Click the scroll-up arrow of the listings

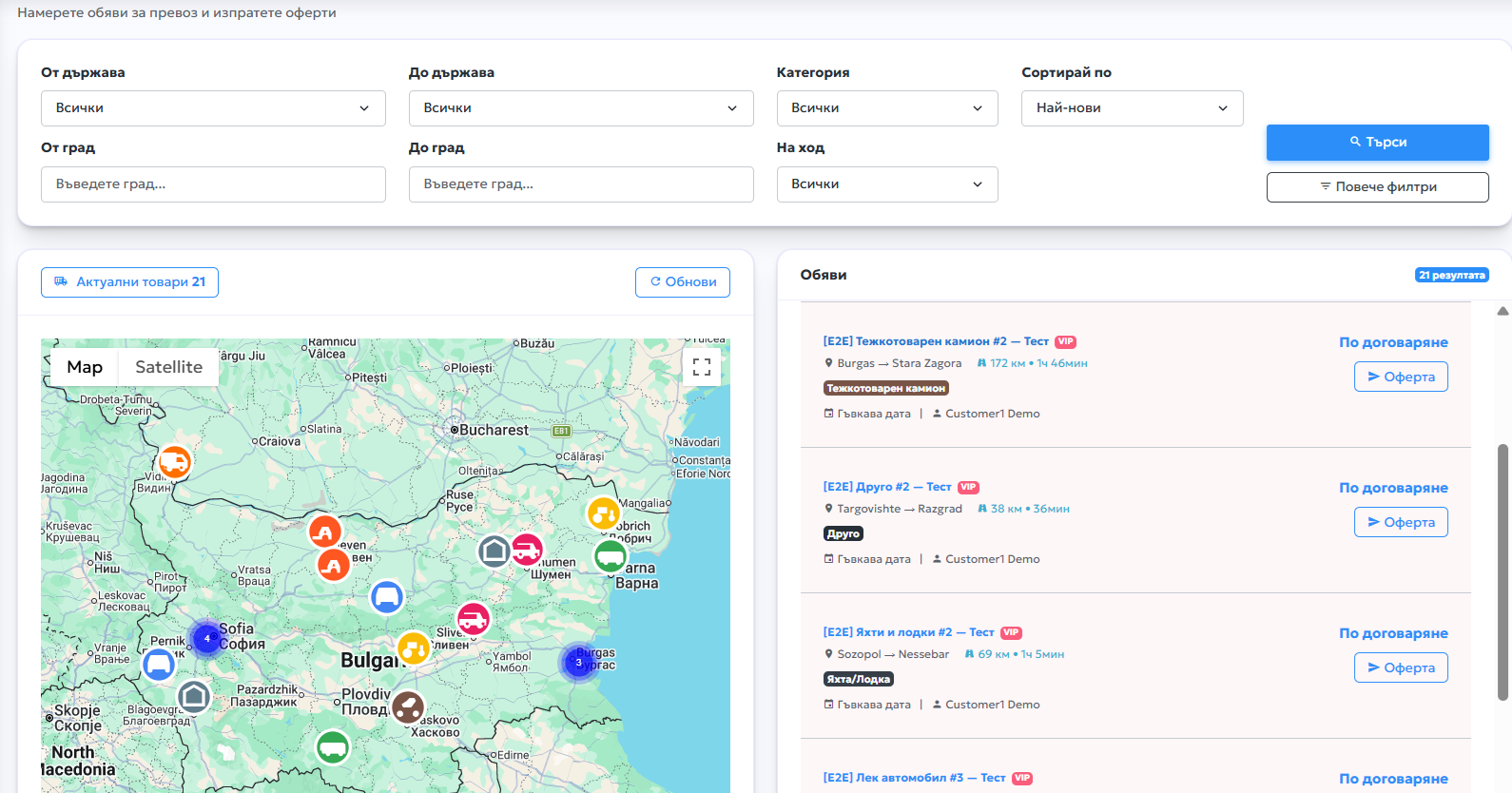[x=1502, y=311]
